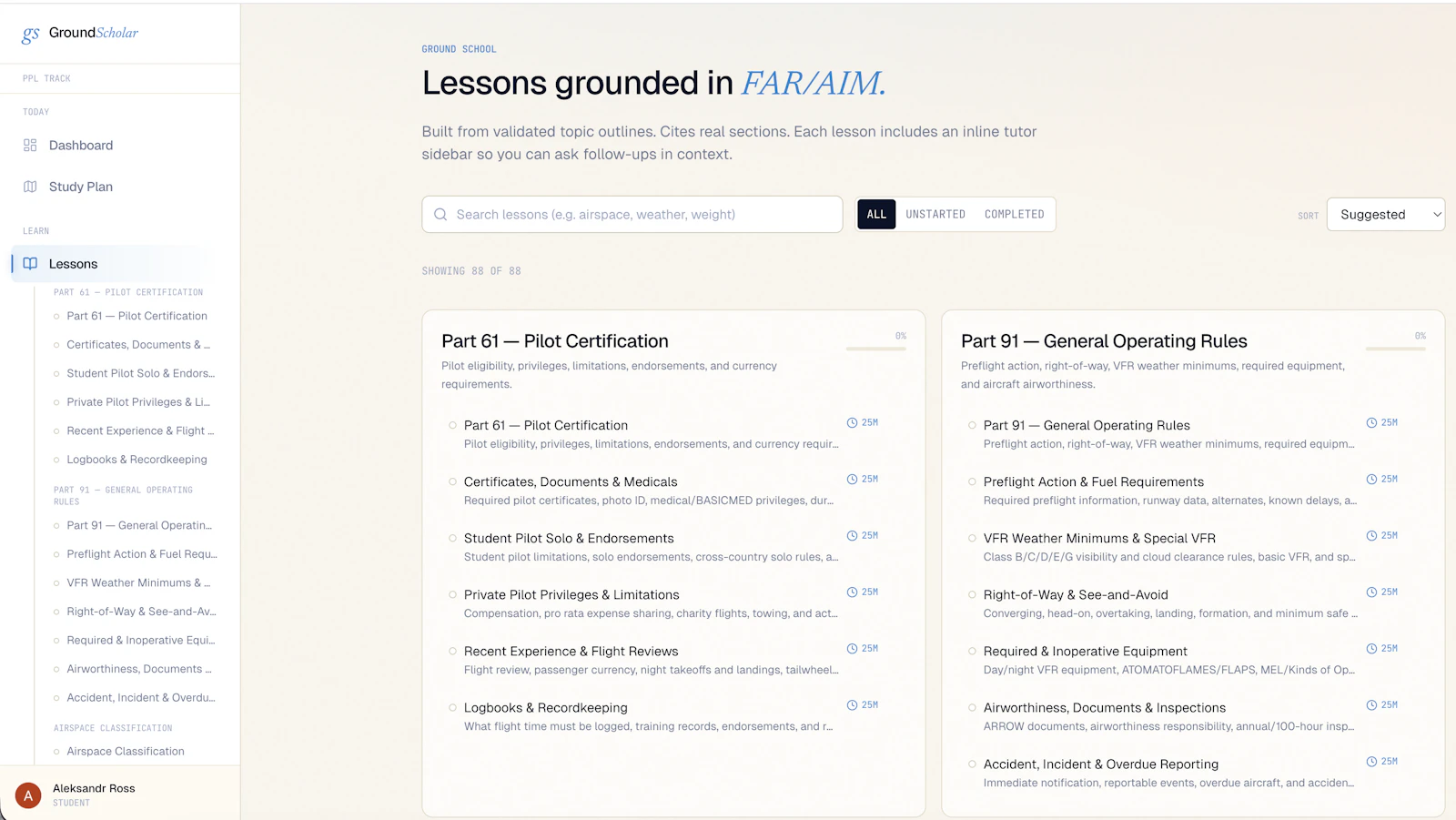Click clock icon beside Private Pilot Privileges & Limitations
Image resolution: width=1456 pixels, height=820 pixels.
(x=853, y=592)
